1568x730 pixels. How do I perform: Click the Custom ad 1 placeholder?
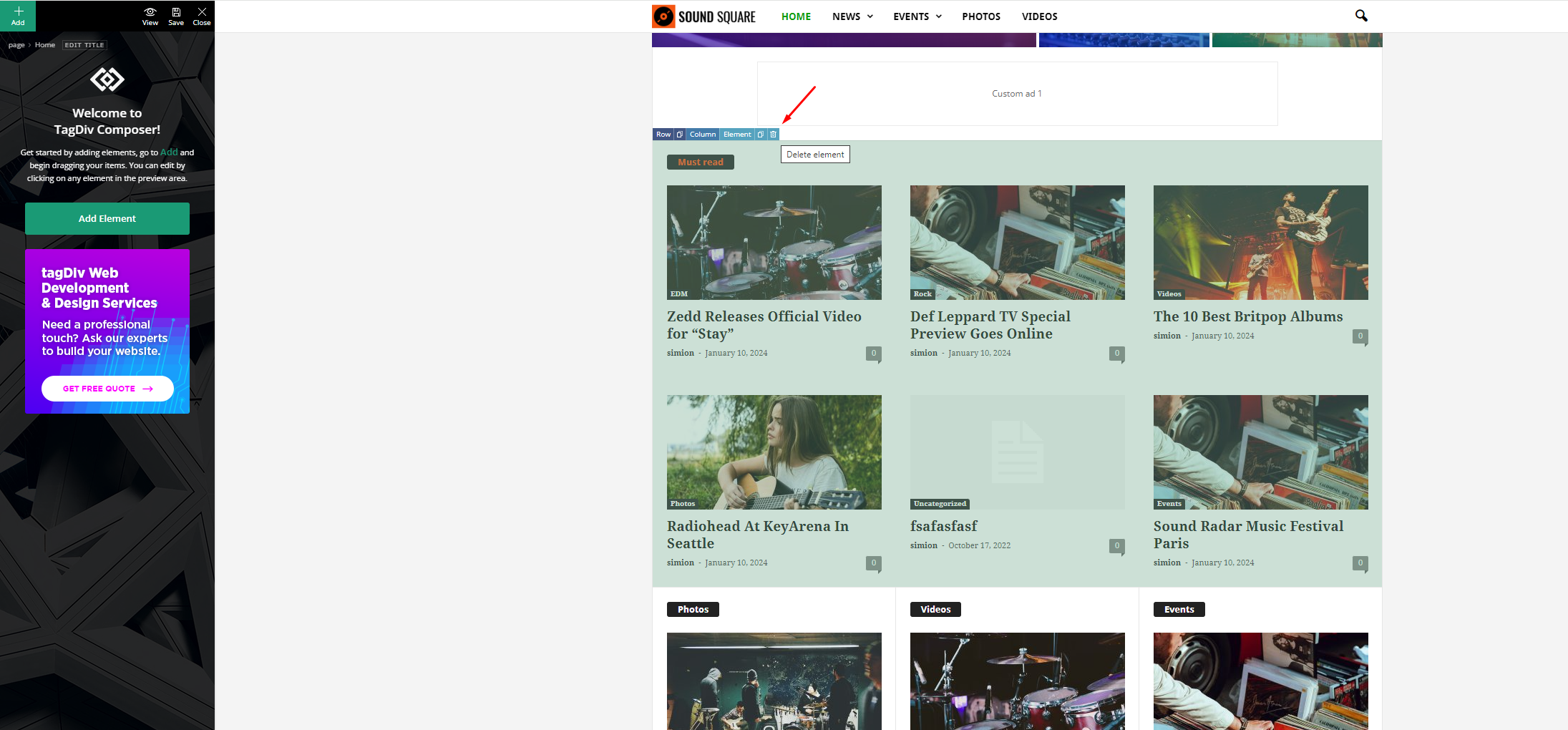1017,94
